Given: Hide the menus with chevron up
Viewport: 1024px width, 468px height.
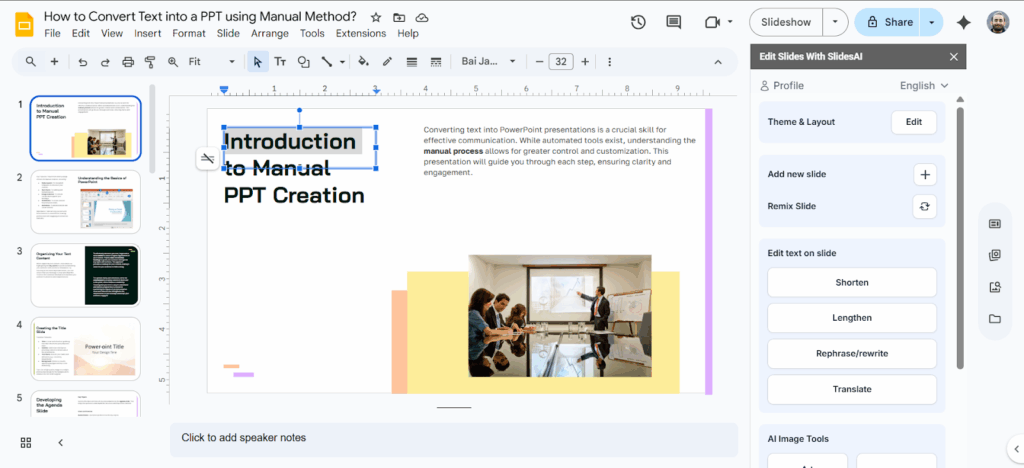Looking at the screenshot, I should tap(717, 62).
